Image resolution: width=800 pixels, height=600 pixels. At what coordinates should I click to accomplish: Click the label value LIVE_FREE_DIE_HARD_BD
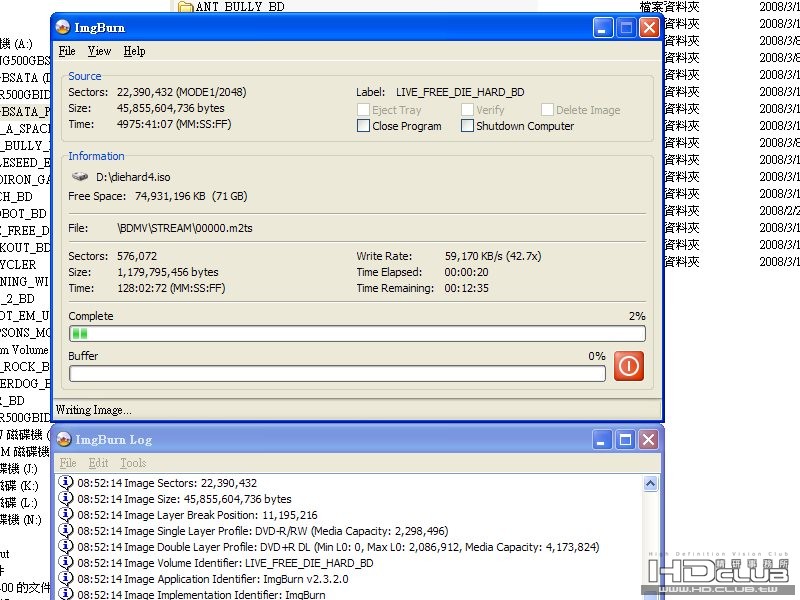pyautogui.click(x=460, y=92)
